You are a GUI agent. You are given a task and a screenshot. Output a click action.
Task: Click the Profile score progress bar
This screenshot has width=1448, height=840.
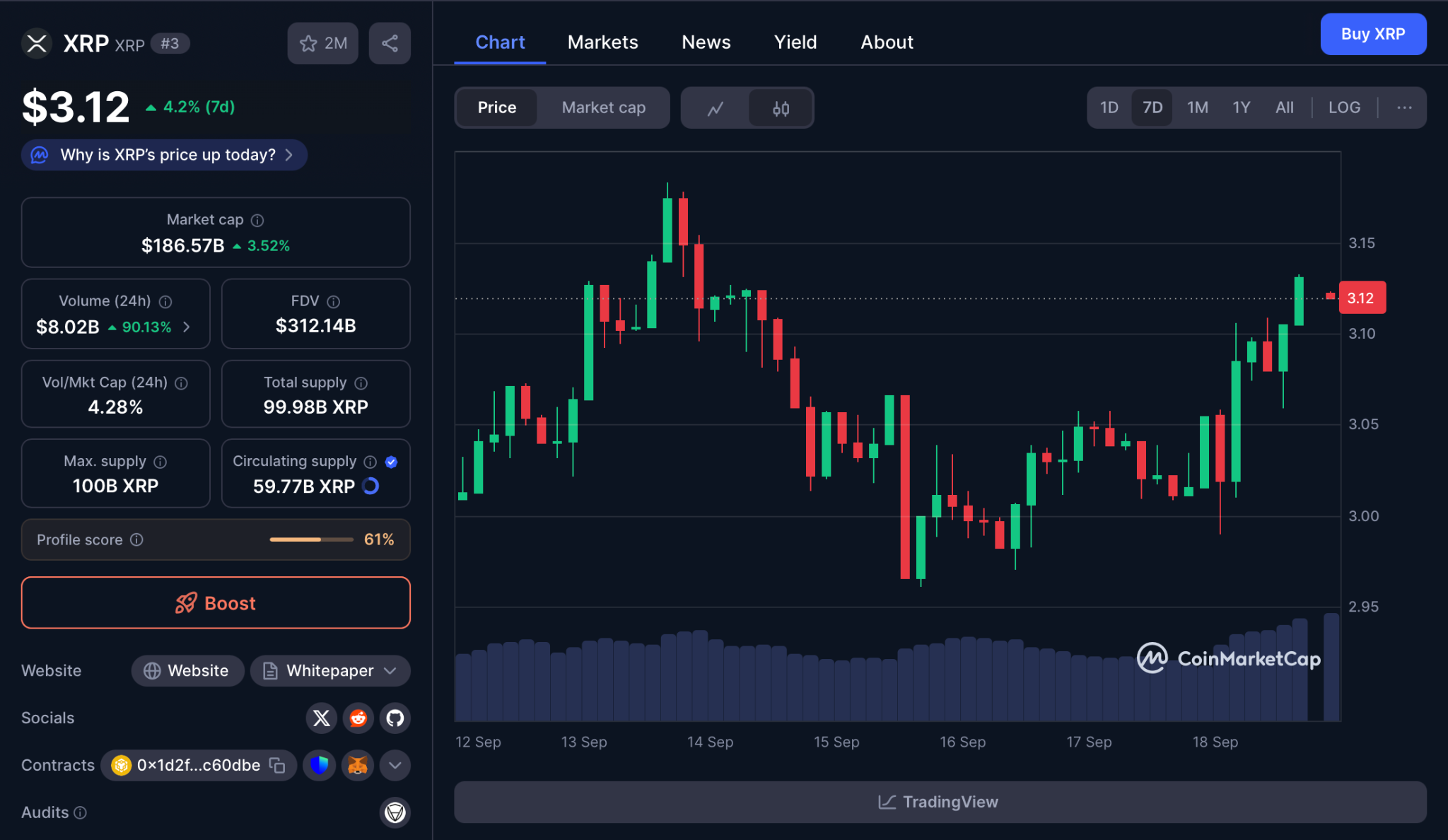tap(311, 539)
